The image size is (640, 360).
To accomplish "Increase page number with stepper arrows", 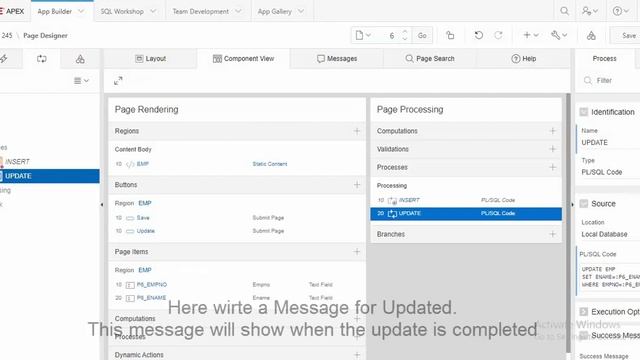I will point(405,32).
